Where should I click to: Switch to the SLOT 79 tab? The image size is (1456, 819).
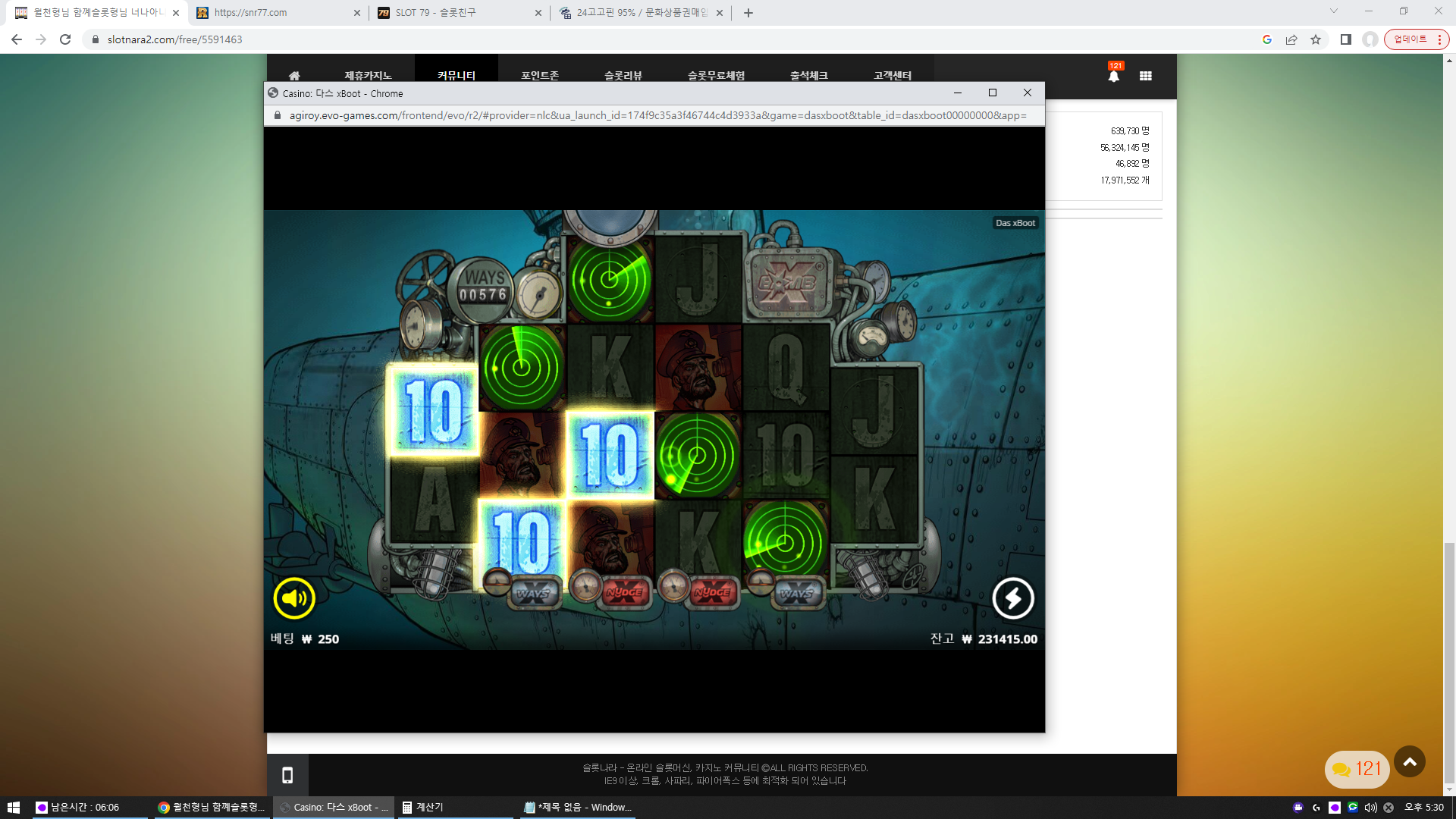pyautogui.click(x=459, y=13)
